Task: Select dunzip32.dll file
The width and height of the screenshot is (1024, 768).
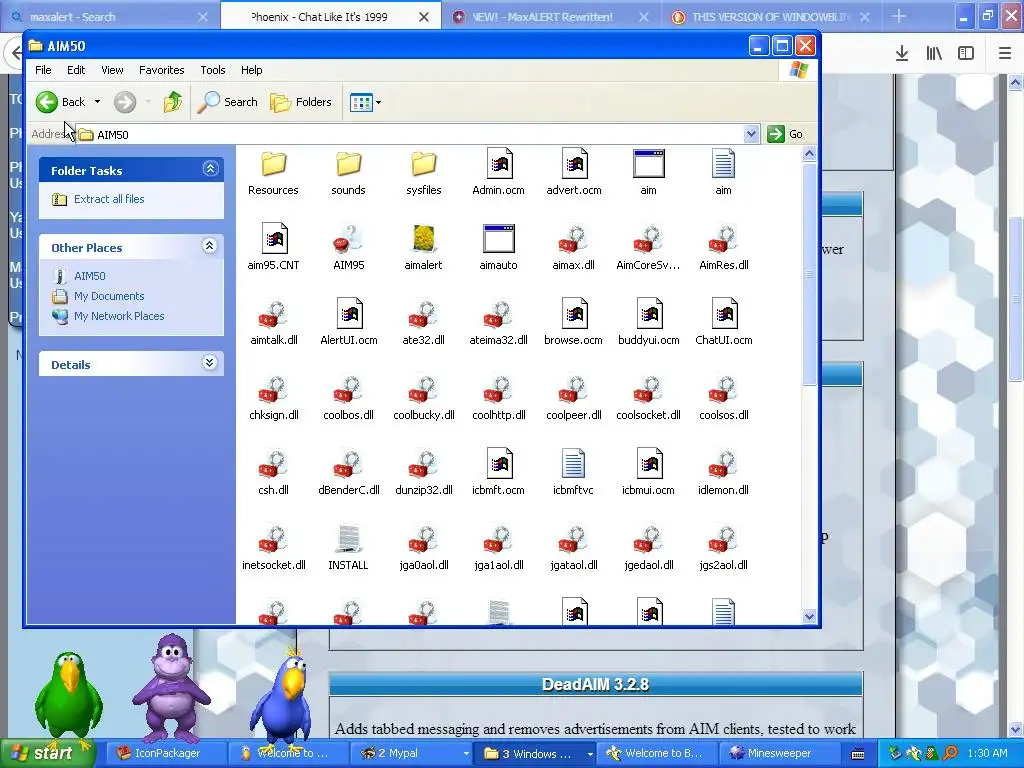Action: [x=423, y=473]
